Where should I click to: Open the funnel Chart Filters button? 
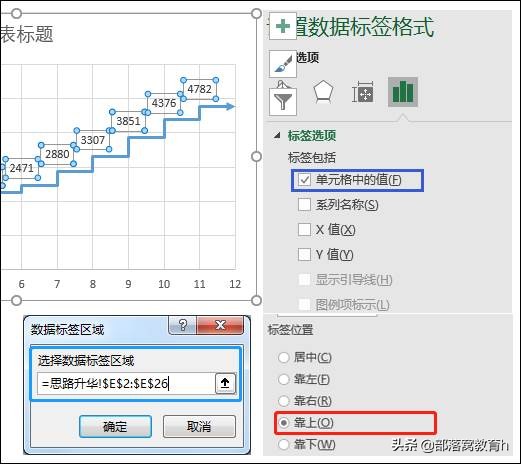click(283, 101)
